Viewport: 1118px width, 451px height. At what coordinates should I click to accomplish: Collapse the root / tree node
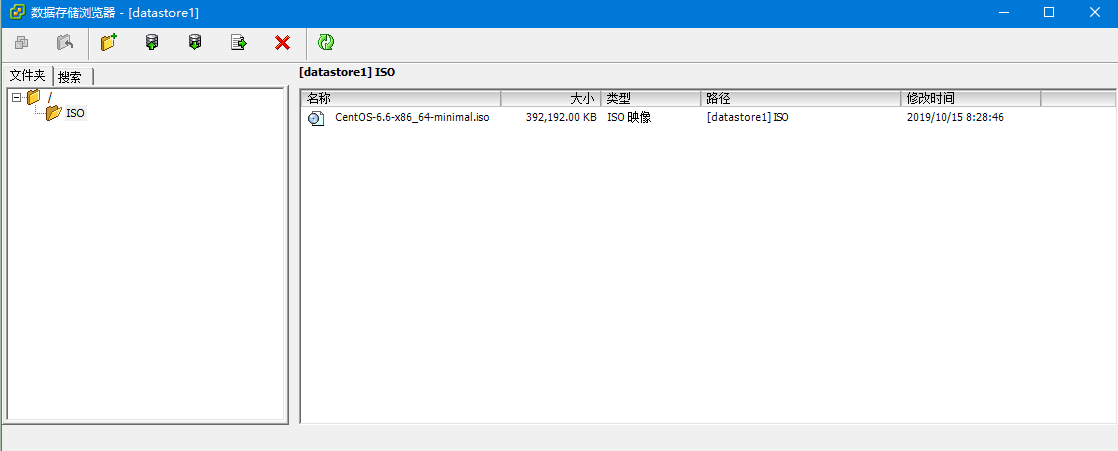tap(16, 98)
